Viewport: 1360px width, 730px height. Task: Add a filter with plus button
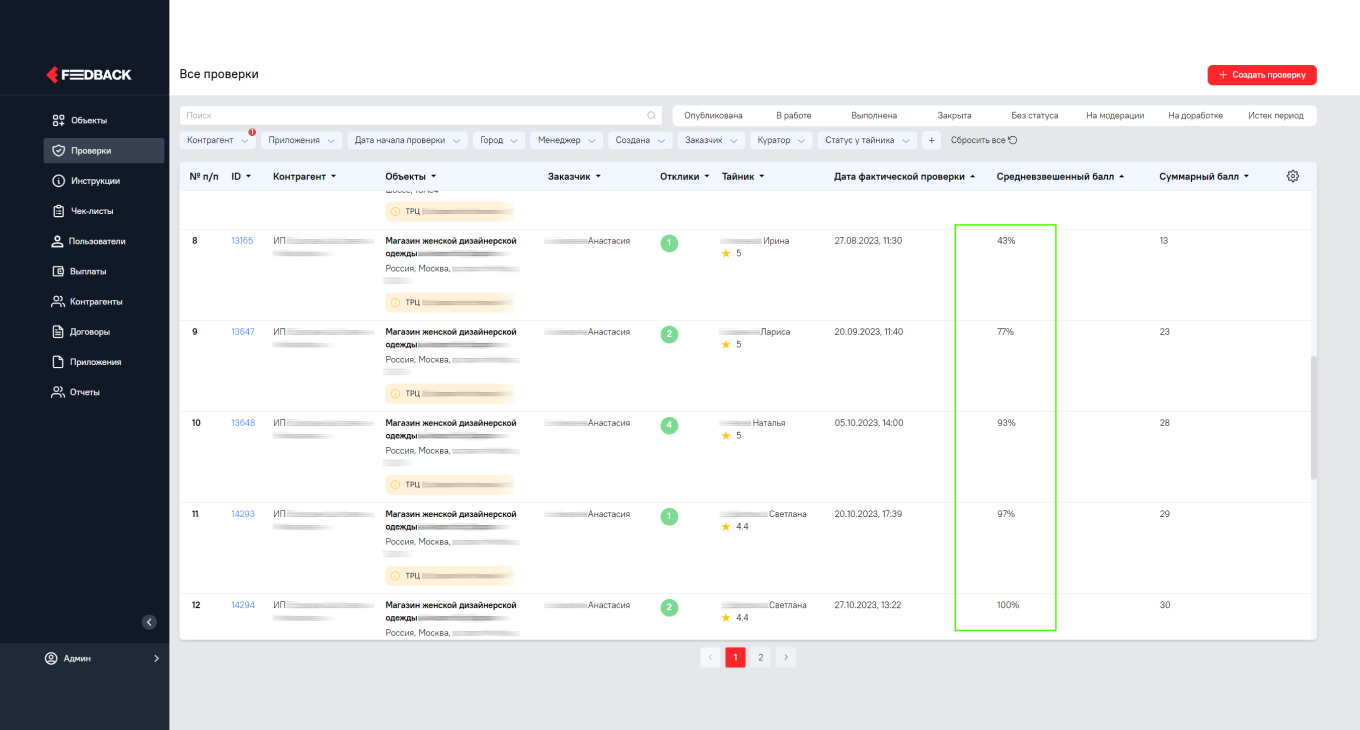click(x=931, y=141)
